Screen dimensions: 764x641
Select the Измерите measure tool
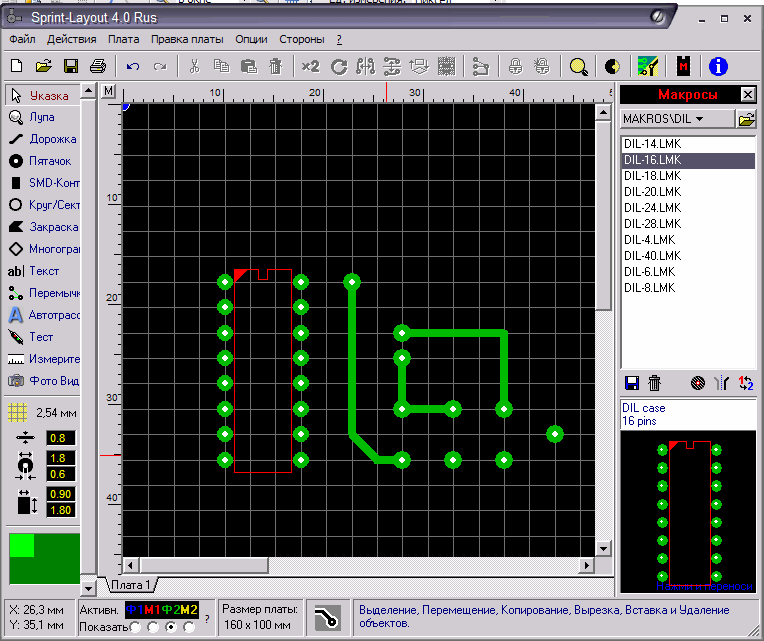(42, 359)
